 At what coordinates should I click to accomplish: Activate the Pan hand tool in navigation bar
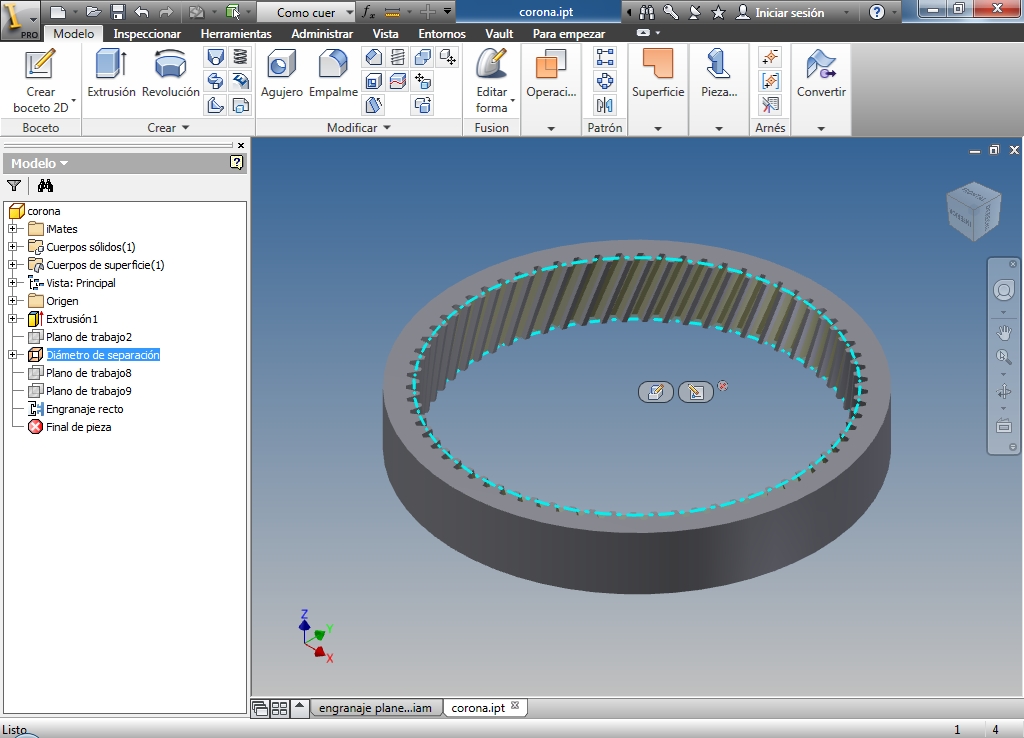point(1003,332)
